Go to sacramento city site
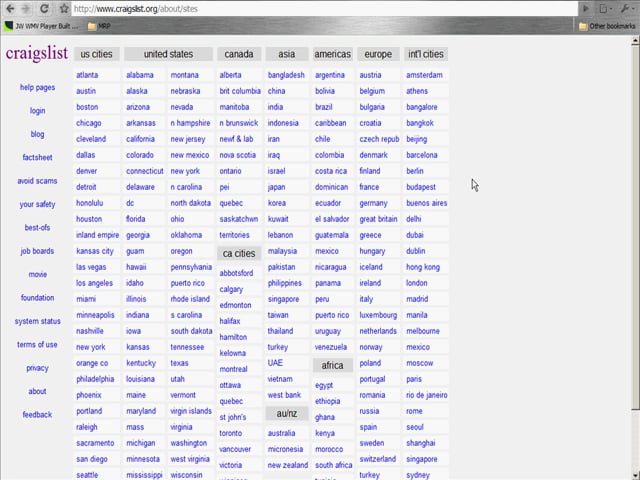The height and width of the screenshot is (480, 640). pos(95,443)
